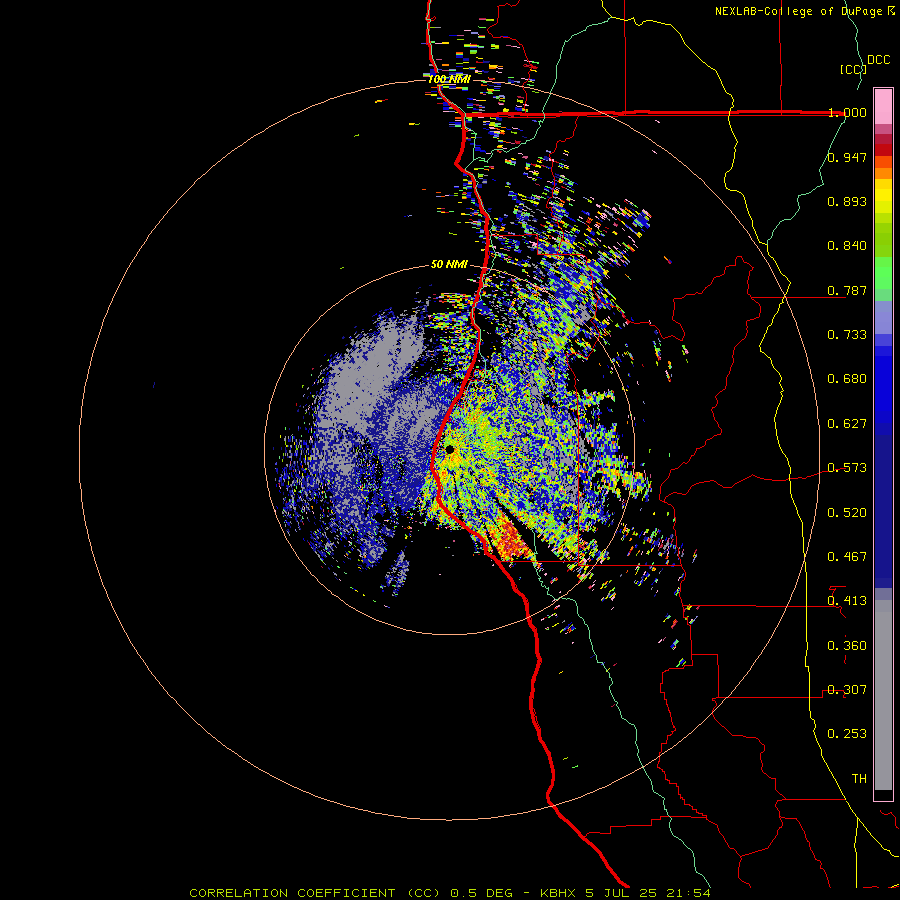Select the 1.000 color scale value
900x900 pixels.
(847, 112)
